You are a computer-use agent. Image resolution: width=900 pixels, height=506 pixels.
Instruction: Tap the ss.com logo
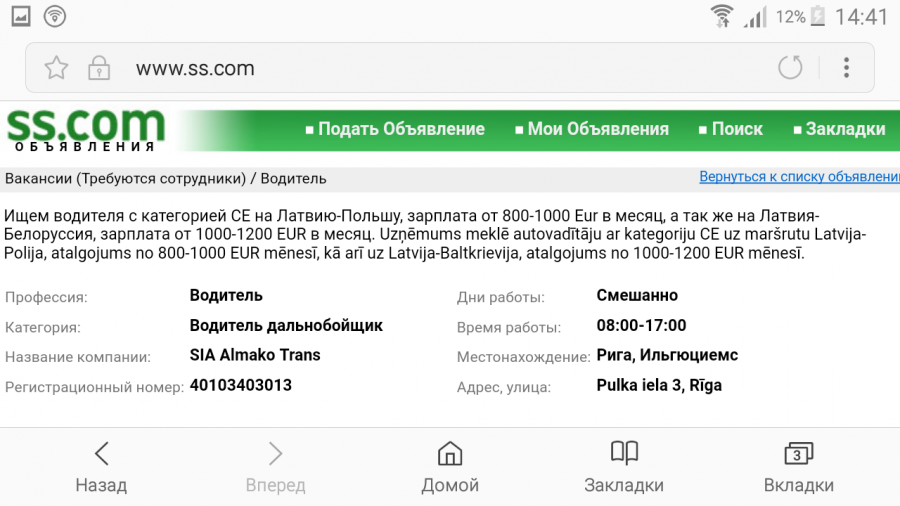[86, 131]
